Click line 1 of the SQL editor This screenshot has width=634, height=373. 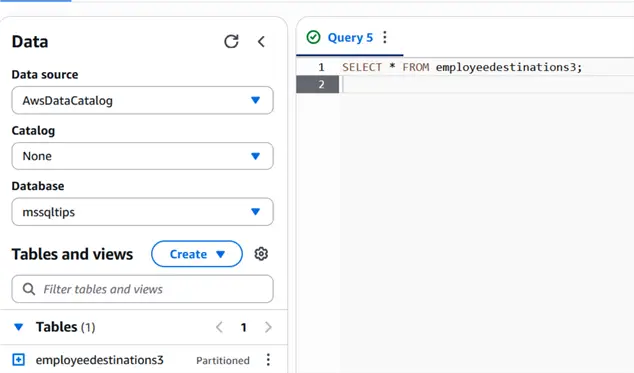tap(462, 67)
